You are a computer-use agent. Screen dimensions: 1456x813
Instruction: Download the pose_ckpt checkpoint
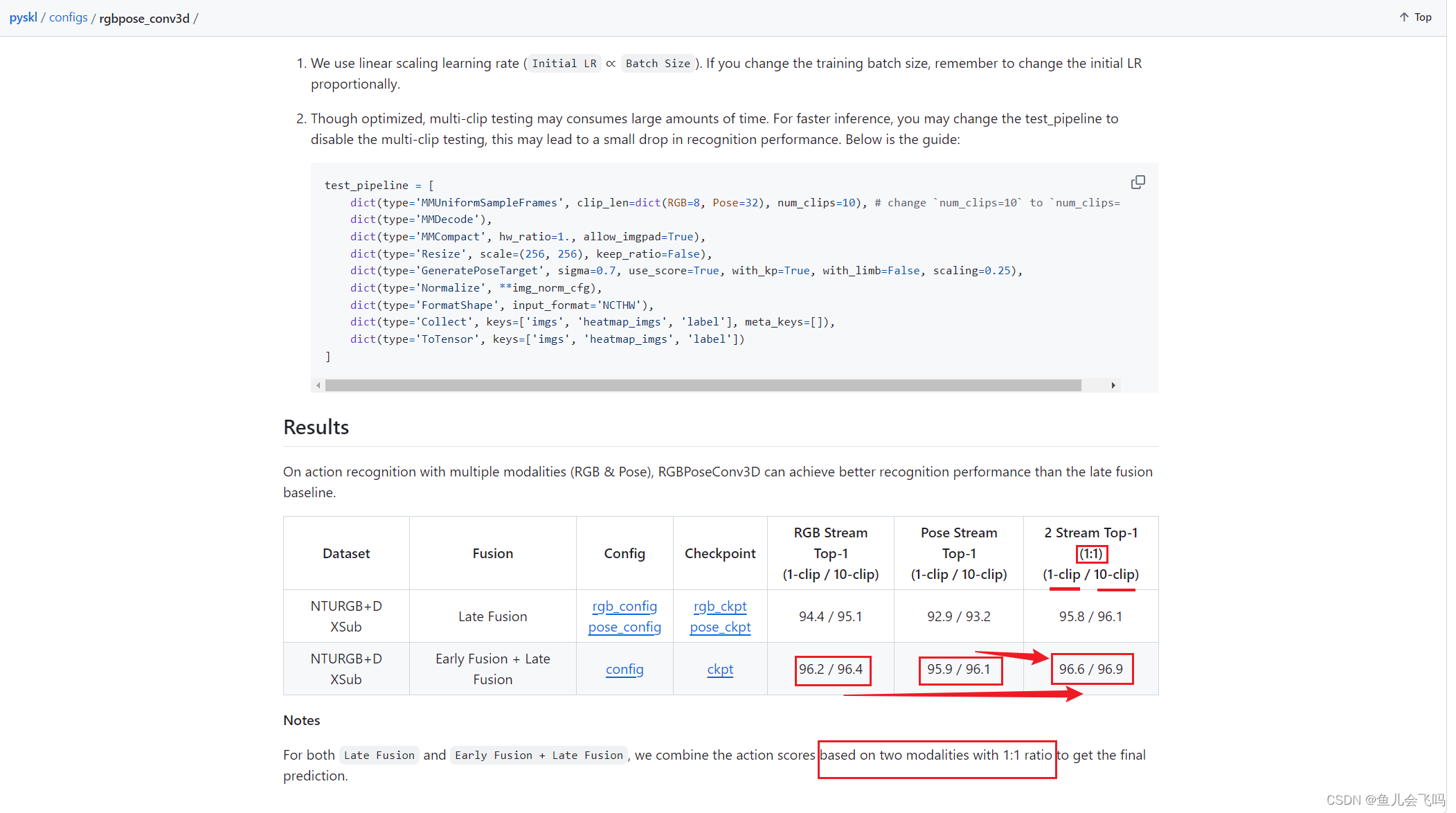[719, 627]
